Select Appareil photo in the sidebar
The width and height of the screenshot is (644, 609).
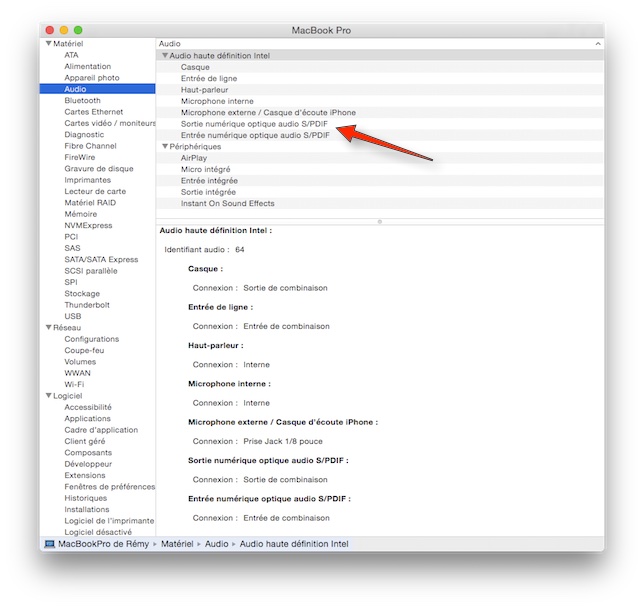[92, 78]
